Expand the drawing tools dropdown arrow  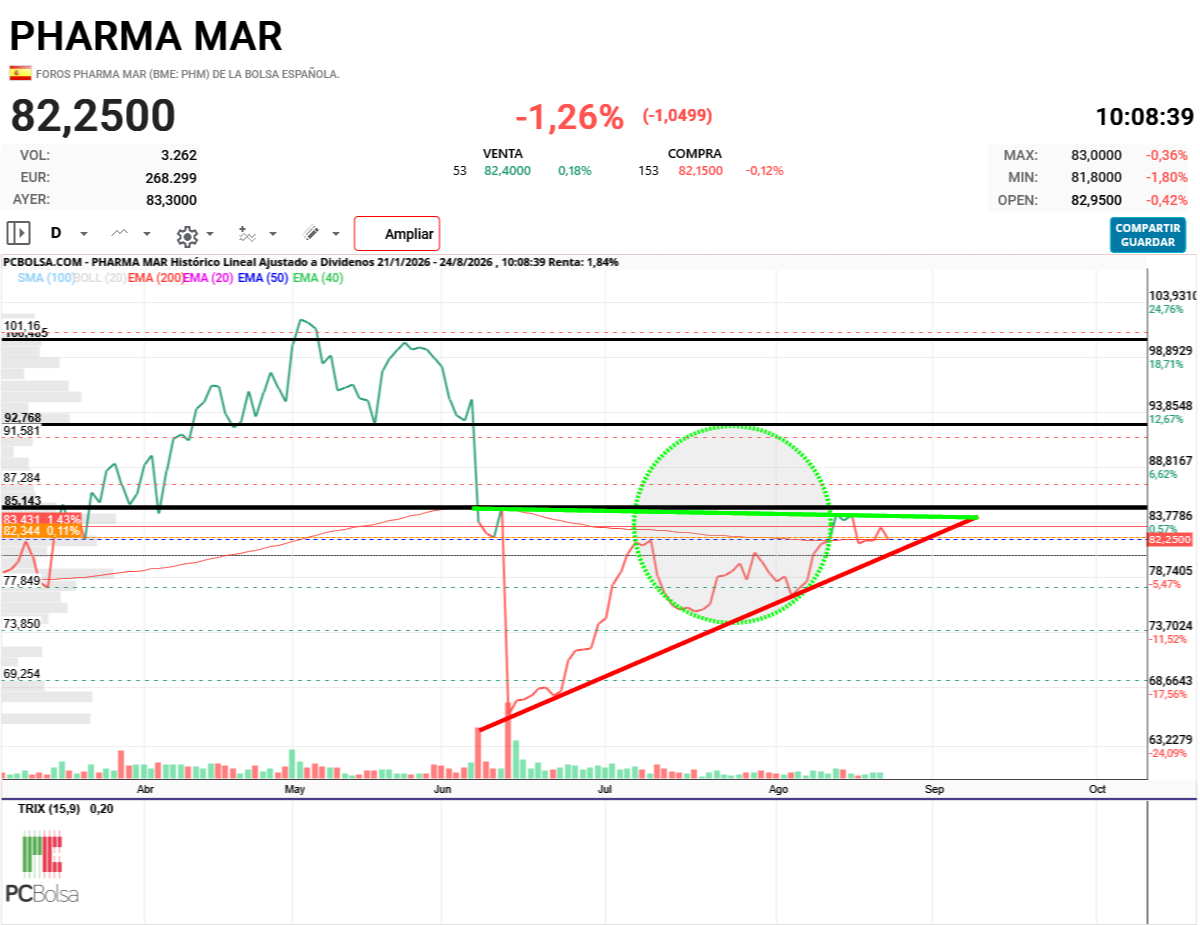tap(336, 235)
